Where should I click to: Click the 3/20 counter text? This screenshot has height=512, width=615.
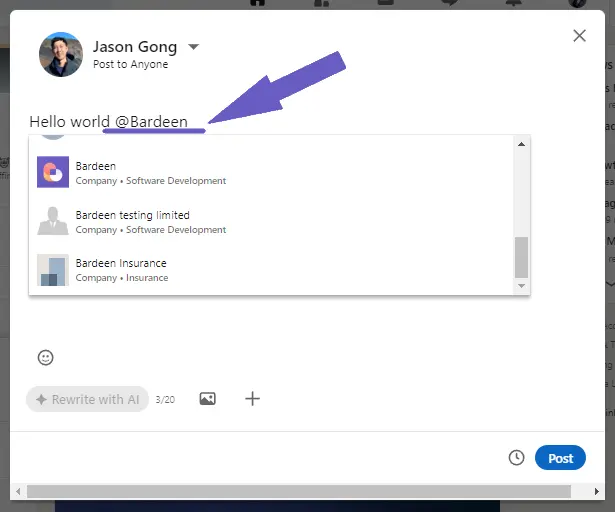pos(165,399)
